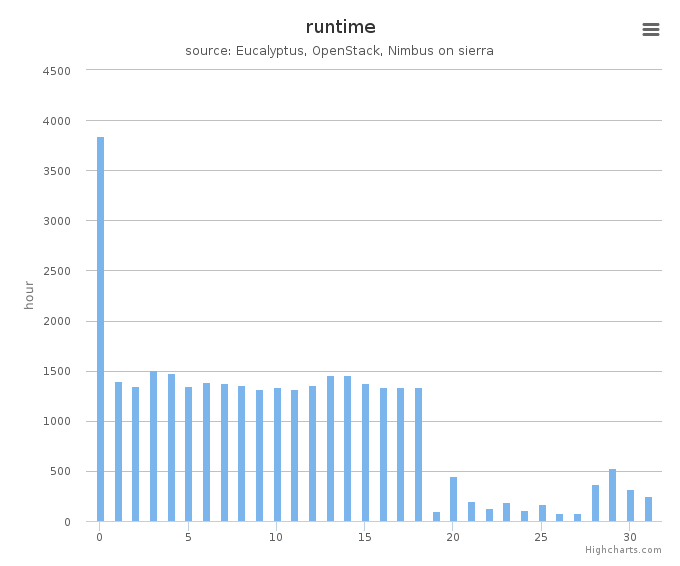
Task: Open the chart context menu hamburger icon
Action: [651, 29]
